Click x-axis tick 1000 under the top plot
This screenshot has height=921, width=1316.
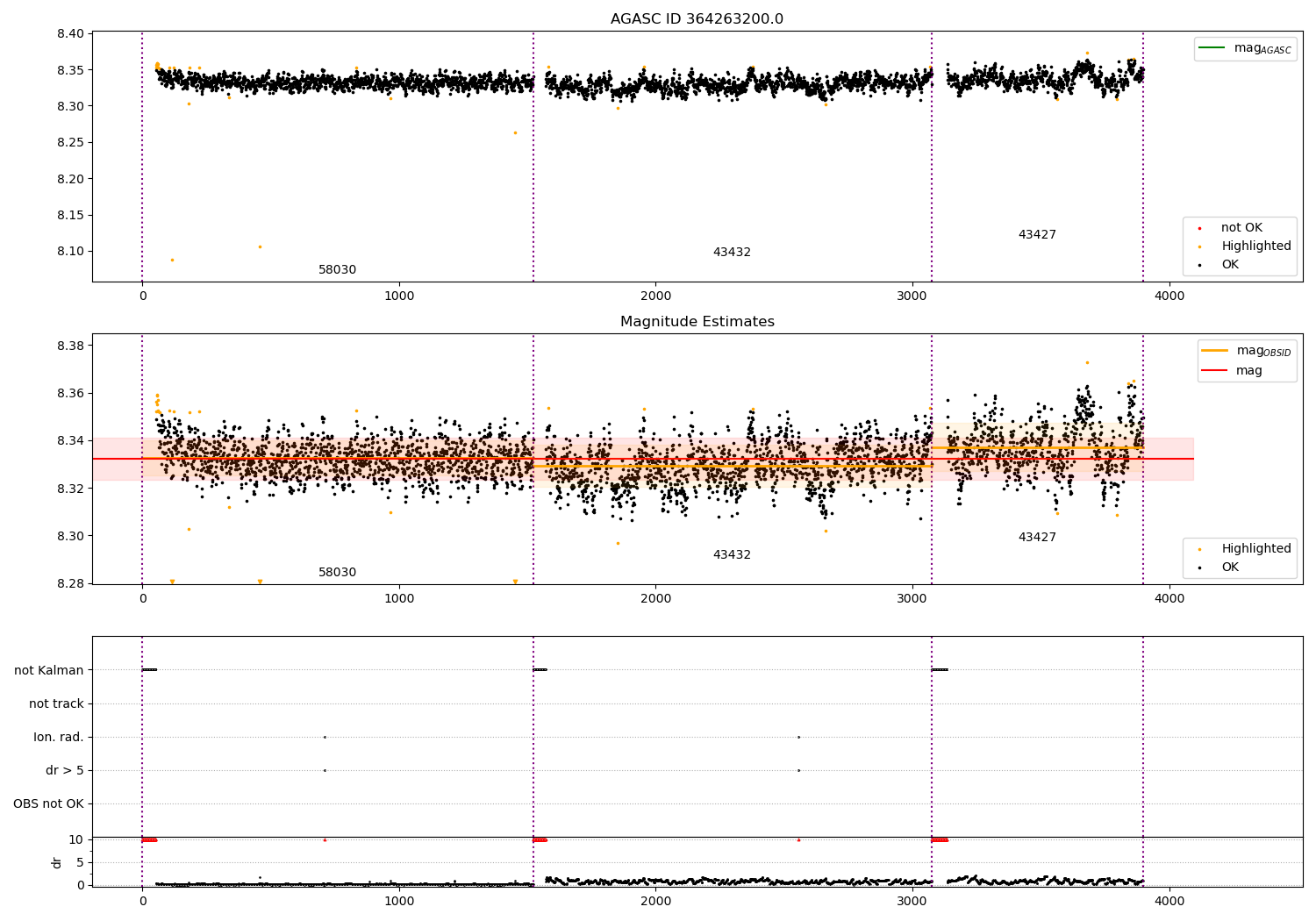pos(399,296)
